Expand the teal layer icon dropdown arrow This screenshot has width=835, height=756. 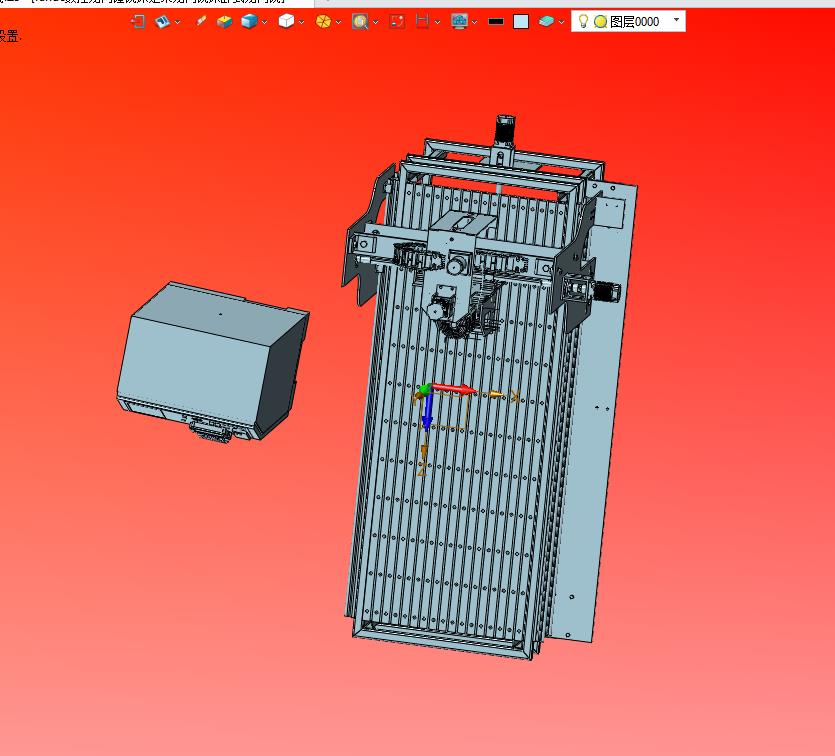561,22
